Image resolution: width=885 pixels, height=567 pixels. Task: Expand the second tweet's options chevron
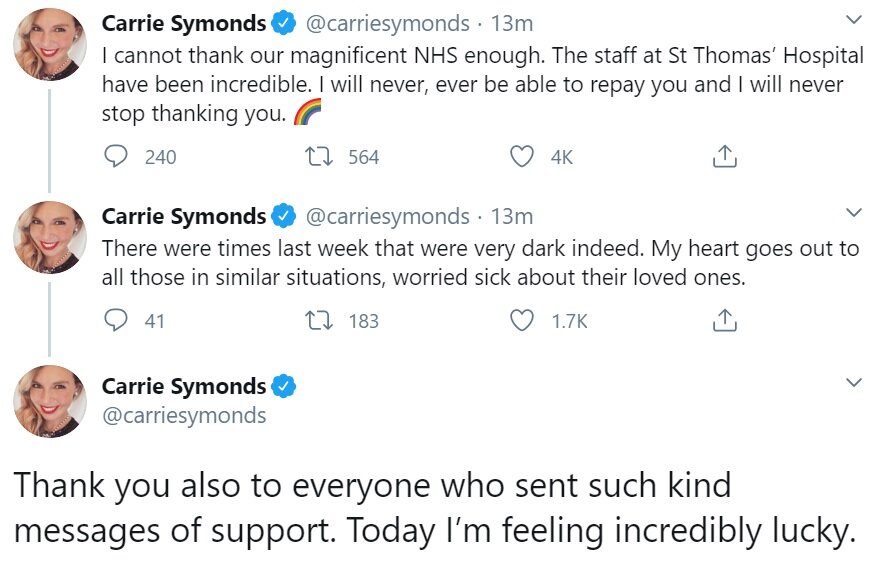[x=853, y=212]
